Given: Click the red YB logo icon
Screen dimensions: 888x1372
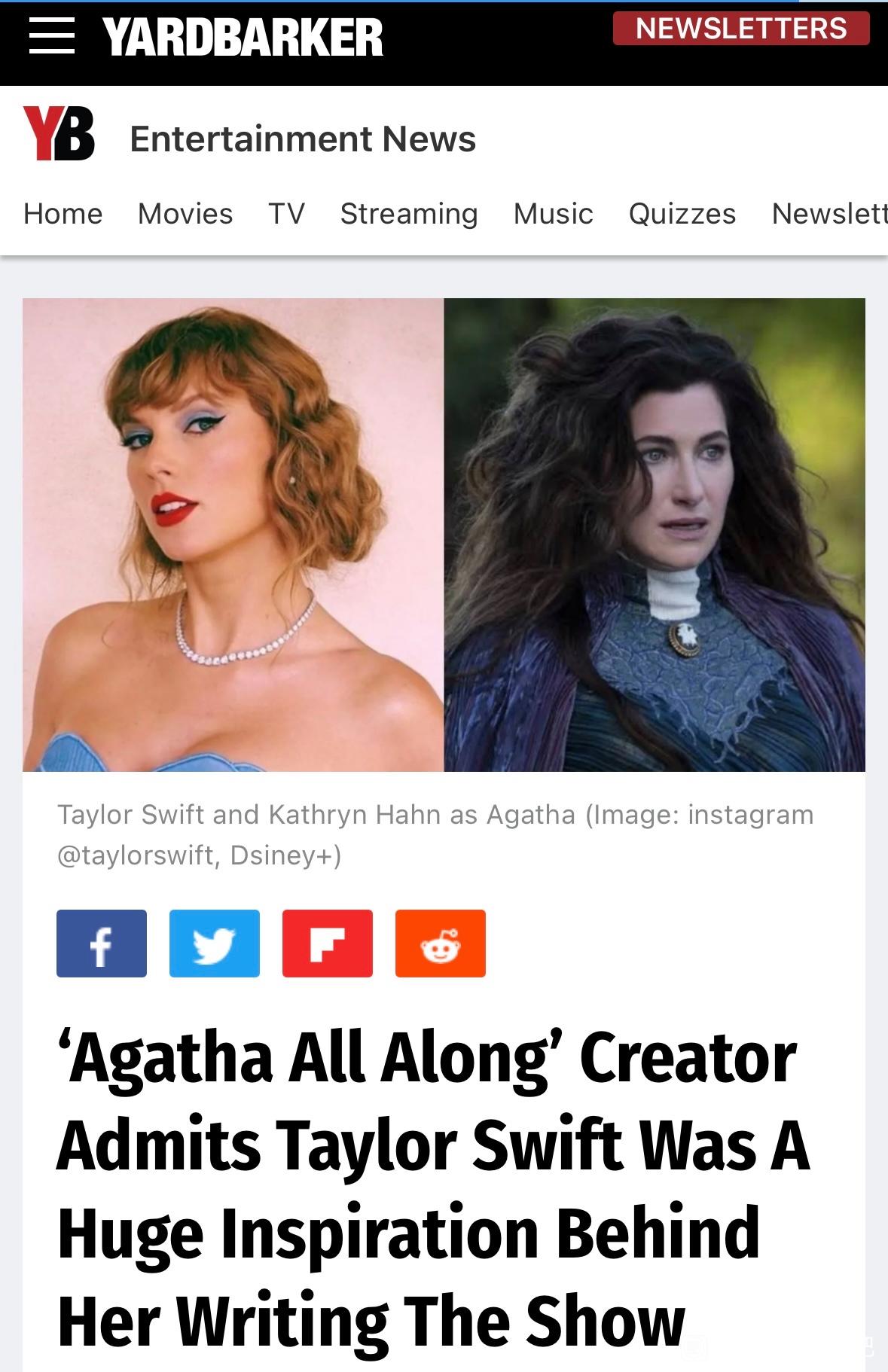Looking at the screenshot, I should pyautogui.click(x=60, y=133).
